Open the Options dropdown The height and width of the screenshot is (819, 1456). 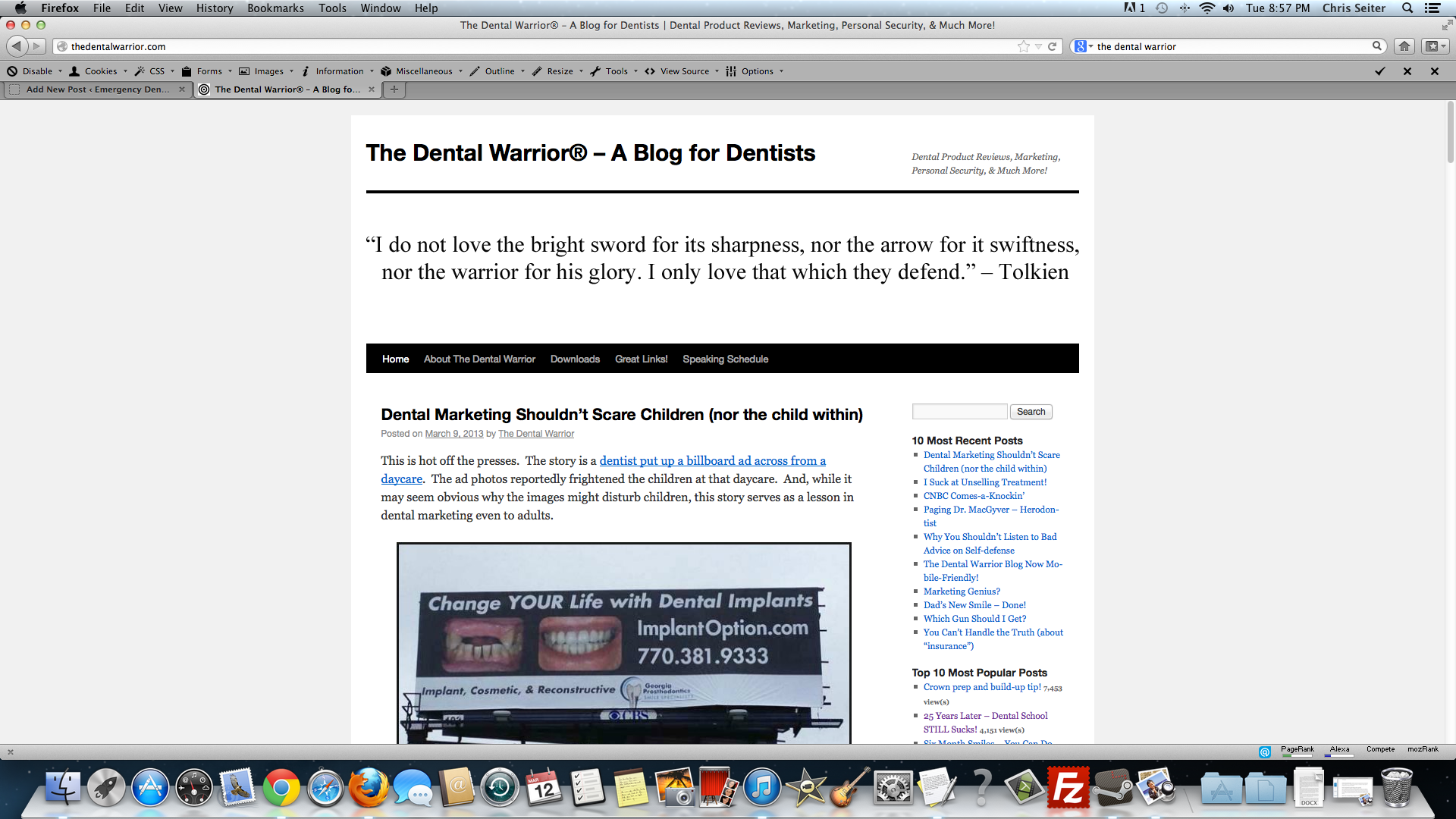[755, 71]
